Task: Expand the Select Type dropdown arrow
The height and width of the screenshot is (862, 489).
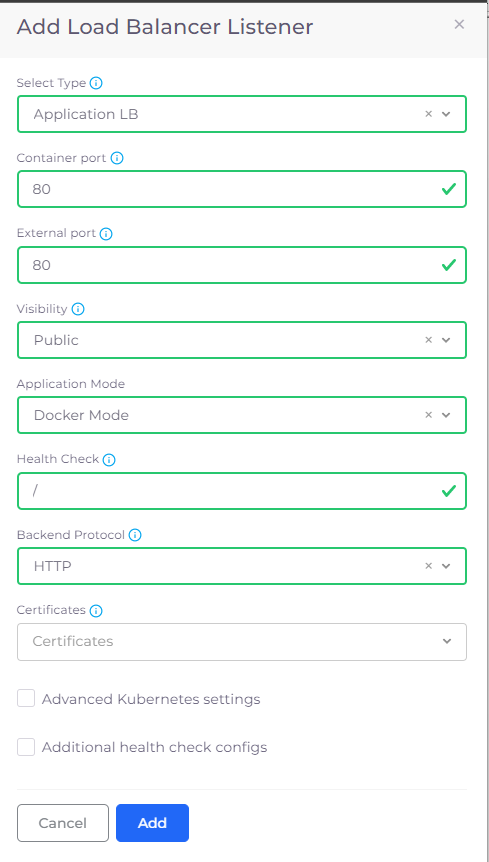Action: (446, 114)
